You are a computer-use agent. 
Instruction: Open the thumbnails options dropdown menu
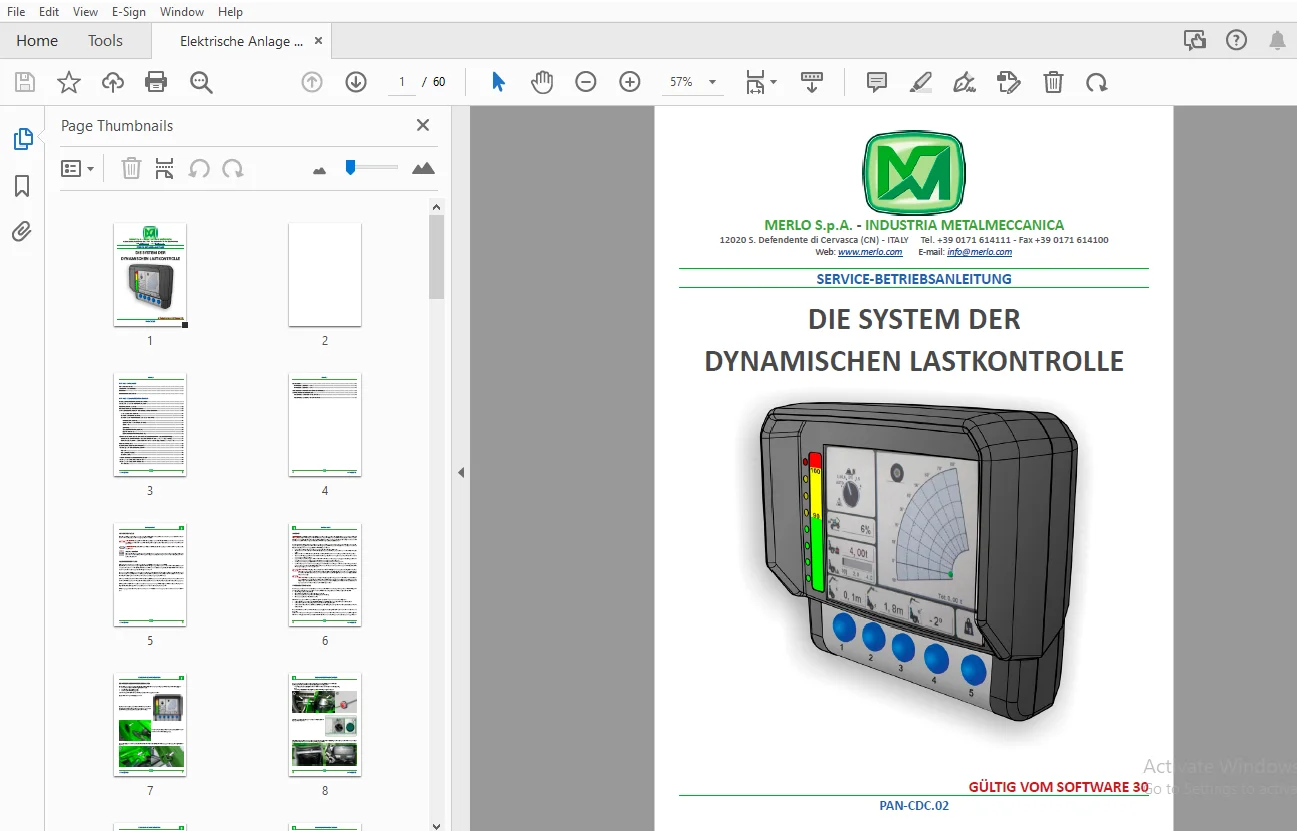(77, 168)
